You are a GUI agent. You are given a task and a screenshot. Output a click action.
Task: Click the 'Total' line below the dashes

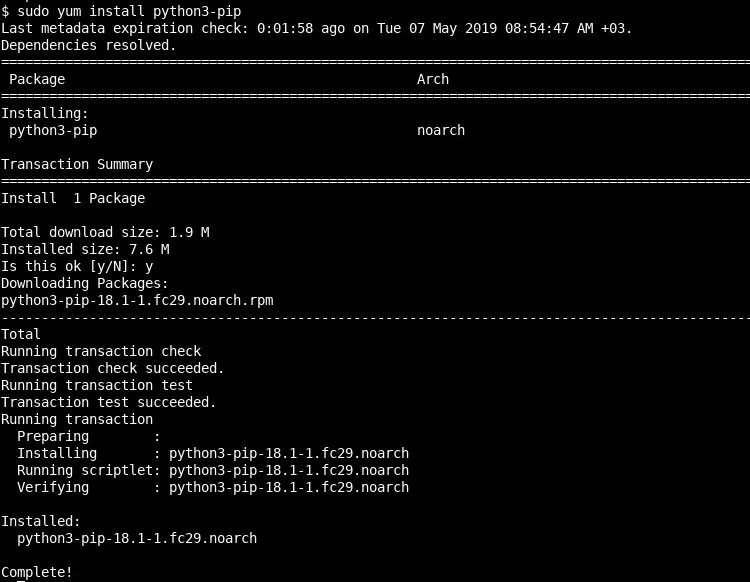click(x=21, y=334)
